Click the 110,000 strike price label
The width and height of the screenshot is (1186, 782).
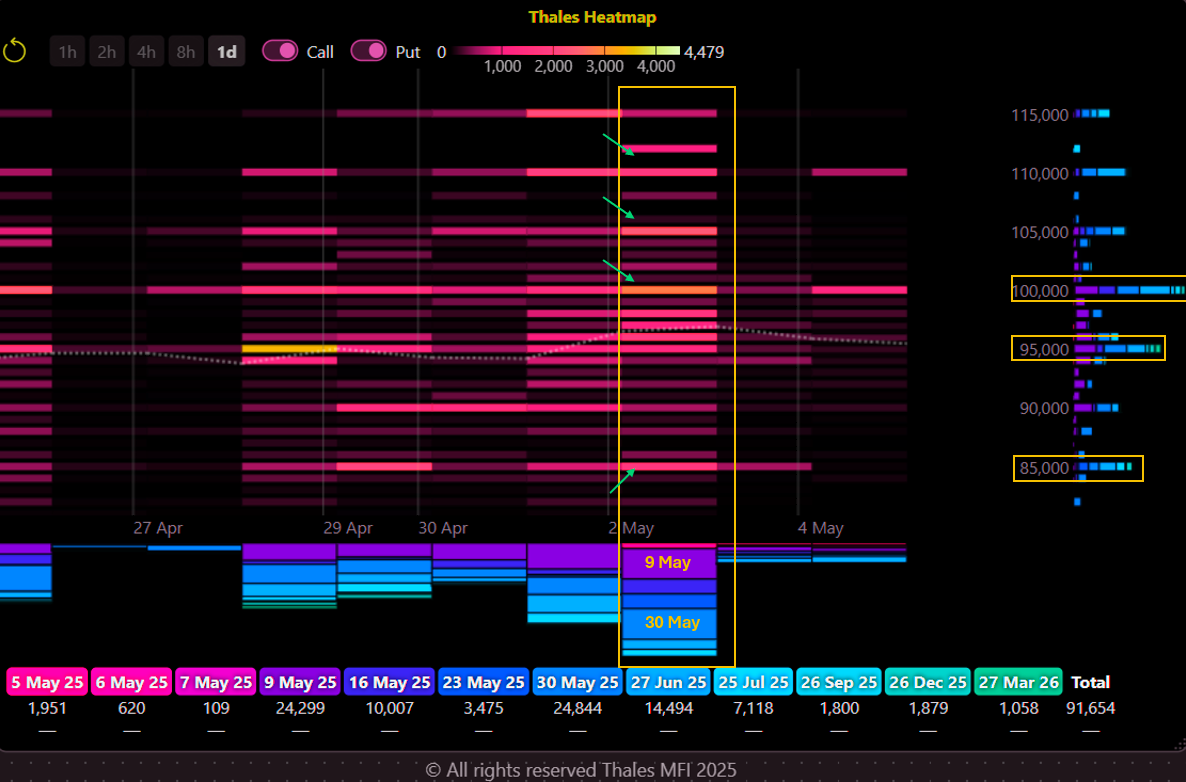coord(1040,174)
